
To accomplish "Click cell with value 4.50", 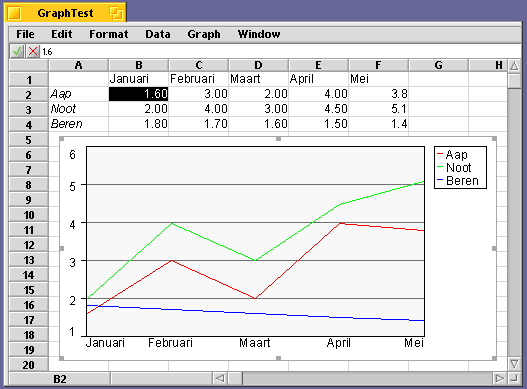I will pyautogui.click(x=319, y=109).
